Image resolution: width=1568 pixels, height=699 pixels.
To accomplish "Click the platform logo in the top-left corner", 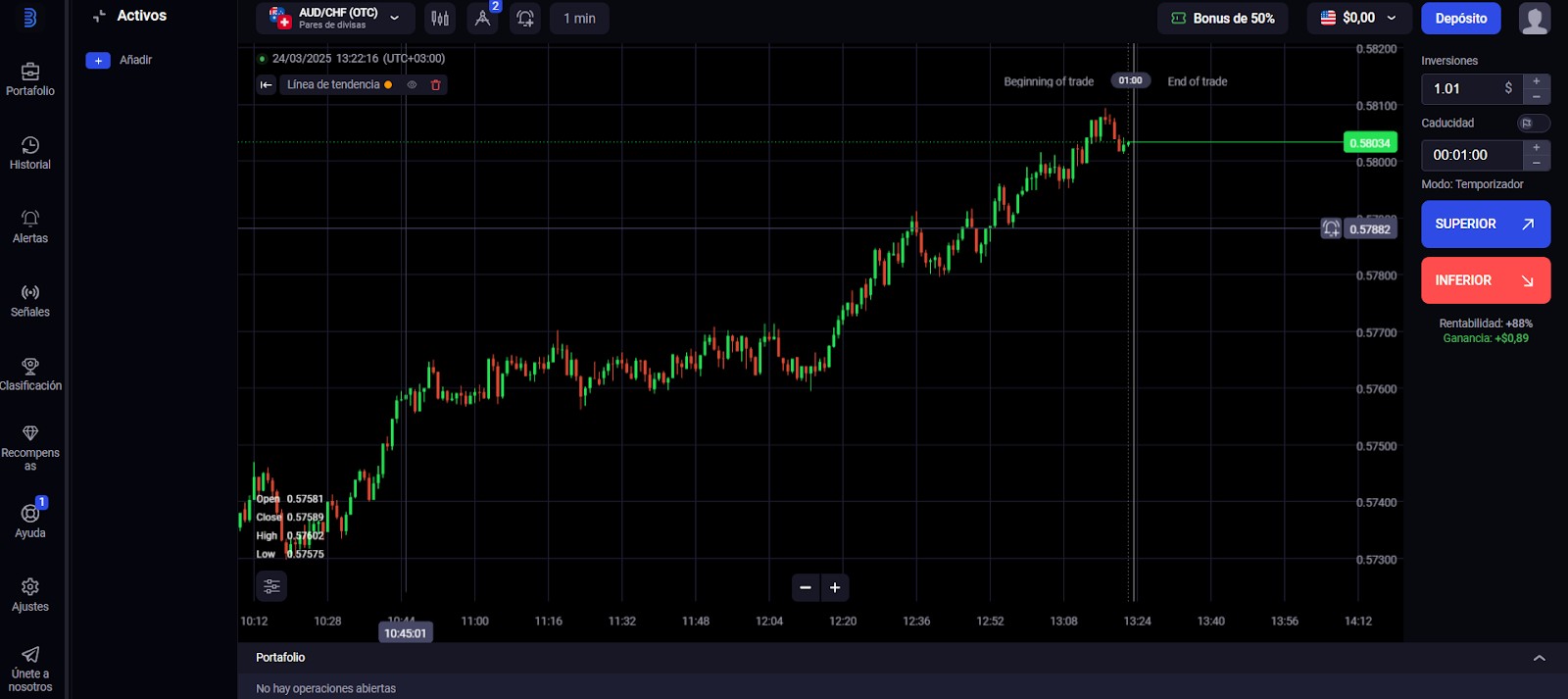I will click(29, 18).
